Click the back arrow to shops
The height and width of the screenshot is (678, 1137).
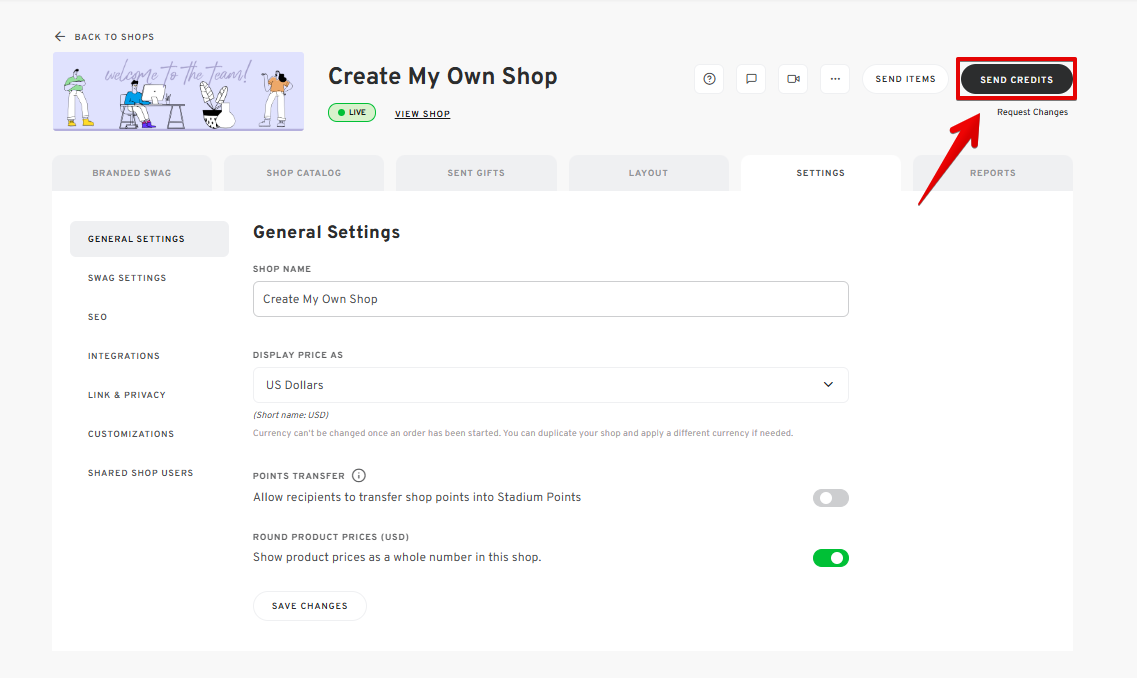tap(60, 37)
